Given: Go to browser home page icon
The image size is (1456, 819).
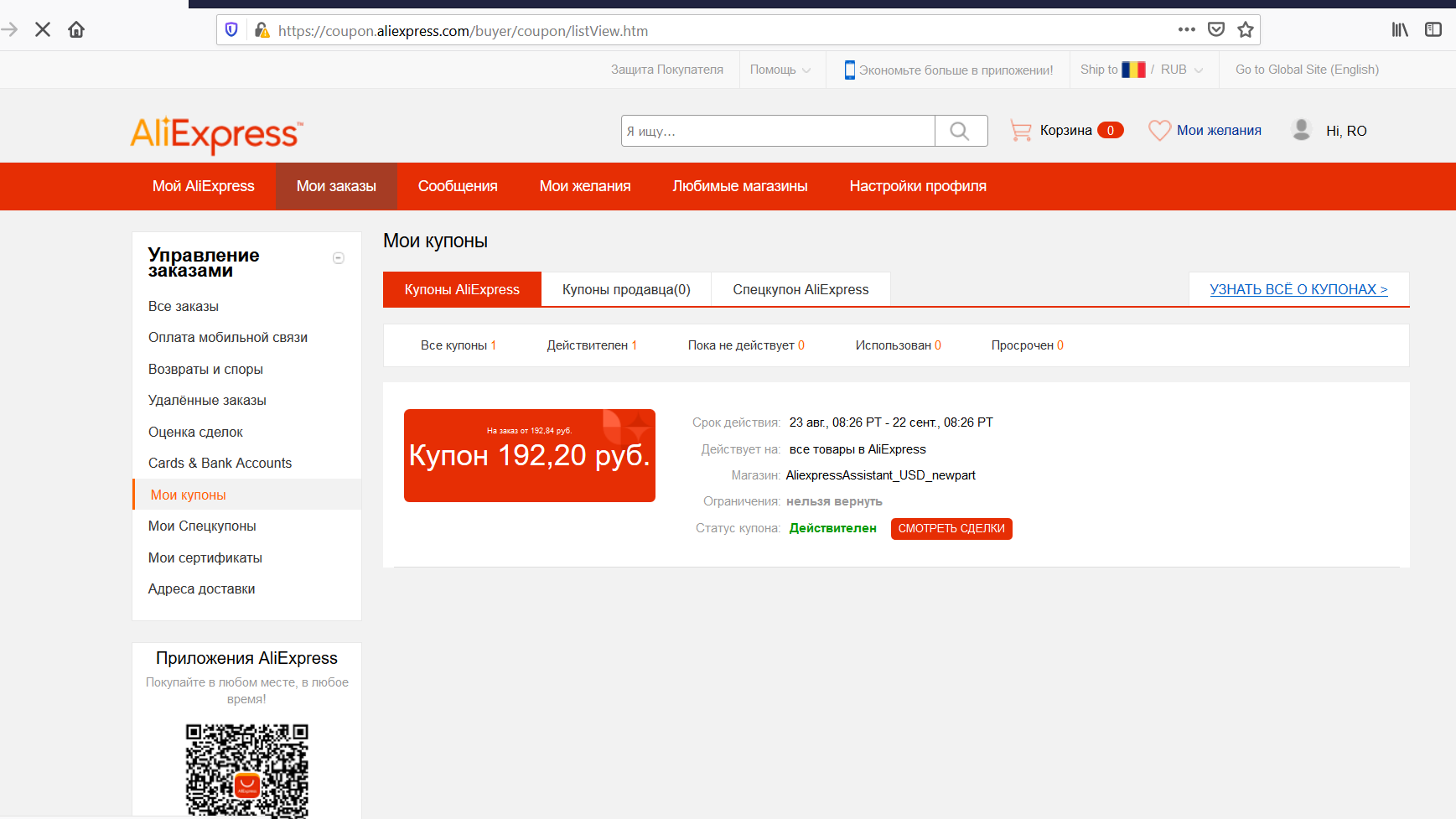Looking at the screenshot, I should pyautogui.click(x=76, y=30).
